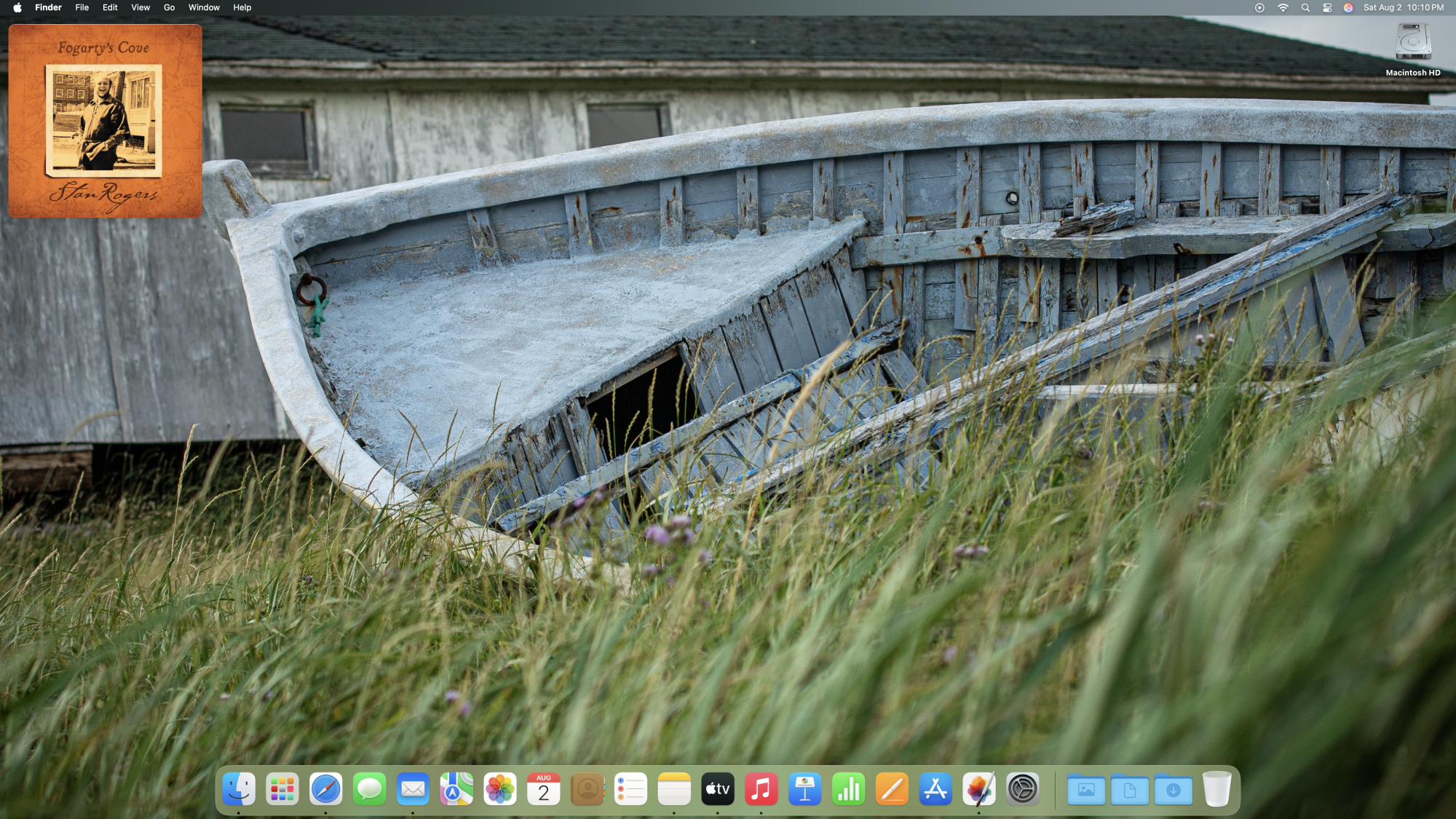This screenshot has width=1456, height=819.
Task: Open Pixelmator Pro from the Dock
Action: (978, 789)
